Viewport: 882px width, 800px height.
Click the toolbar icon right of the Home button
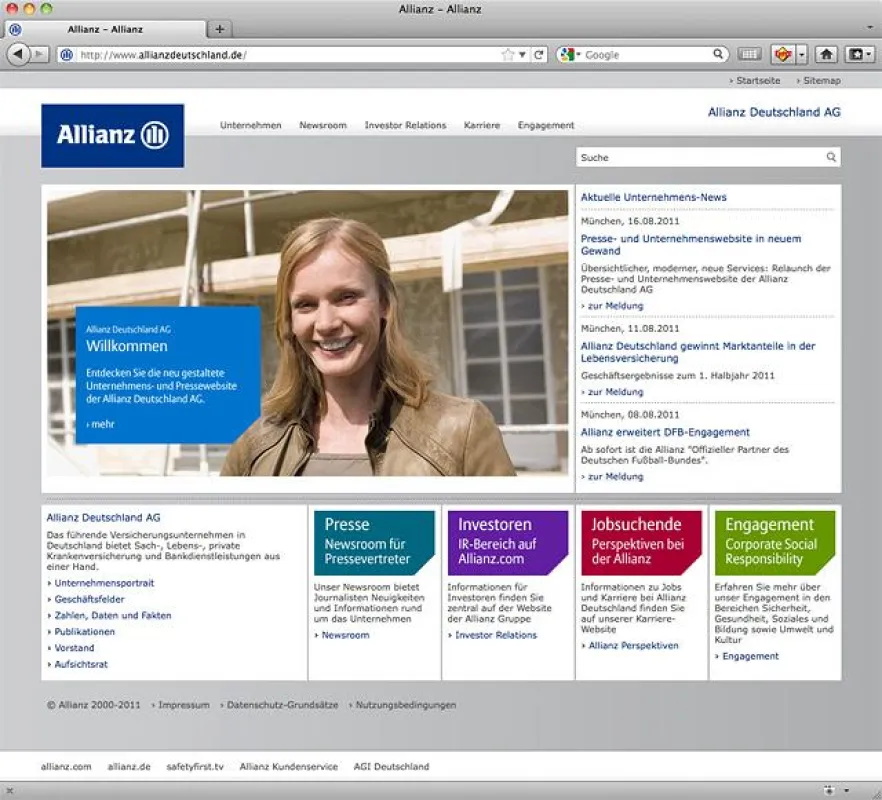pos(858,55)
